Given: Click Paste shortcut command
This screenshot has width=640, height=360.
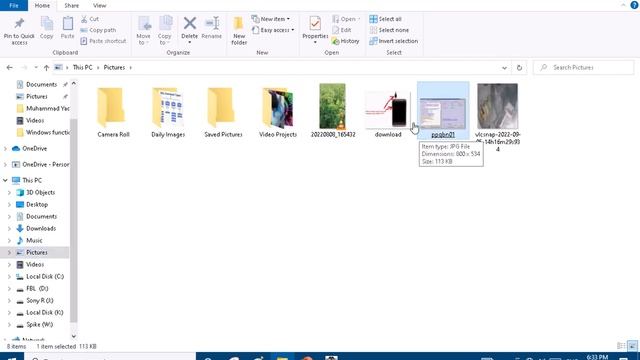Looking at the screenshot, I should [103, 41].
